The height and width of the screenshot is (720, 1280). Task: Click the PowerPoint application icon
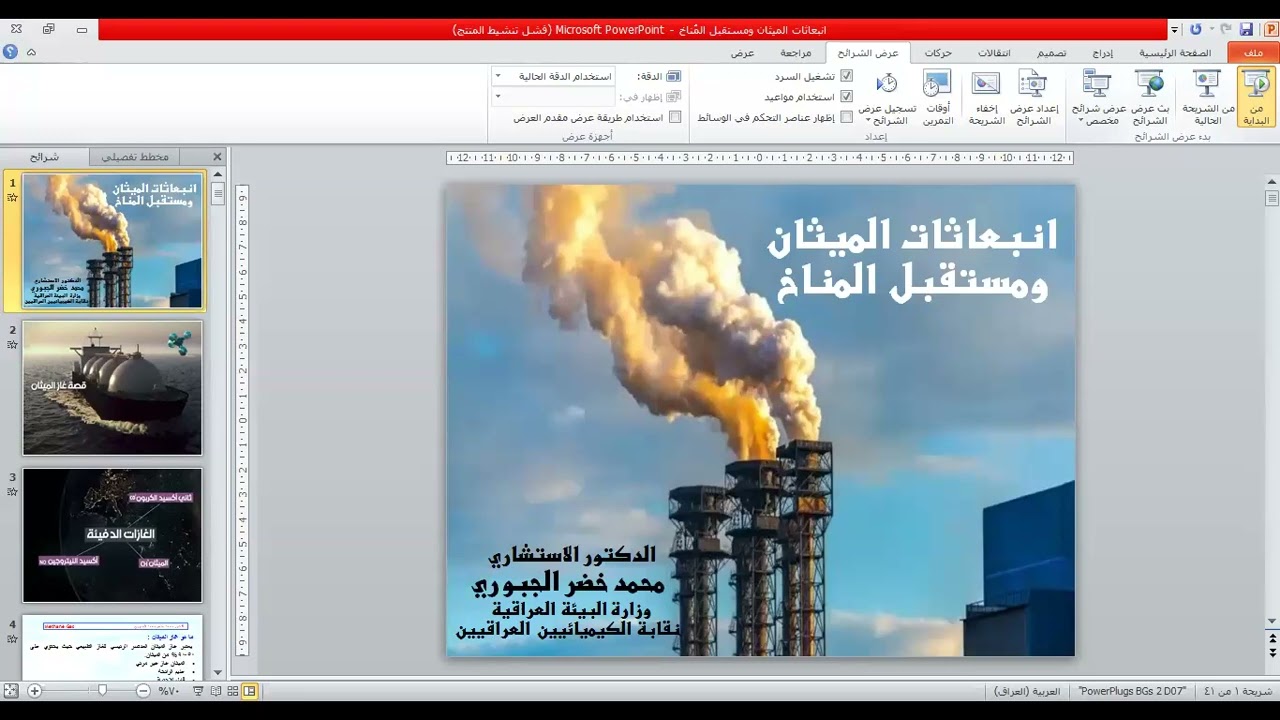pos(1269,30)
